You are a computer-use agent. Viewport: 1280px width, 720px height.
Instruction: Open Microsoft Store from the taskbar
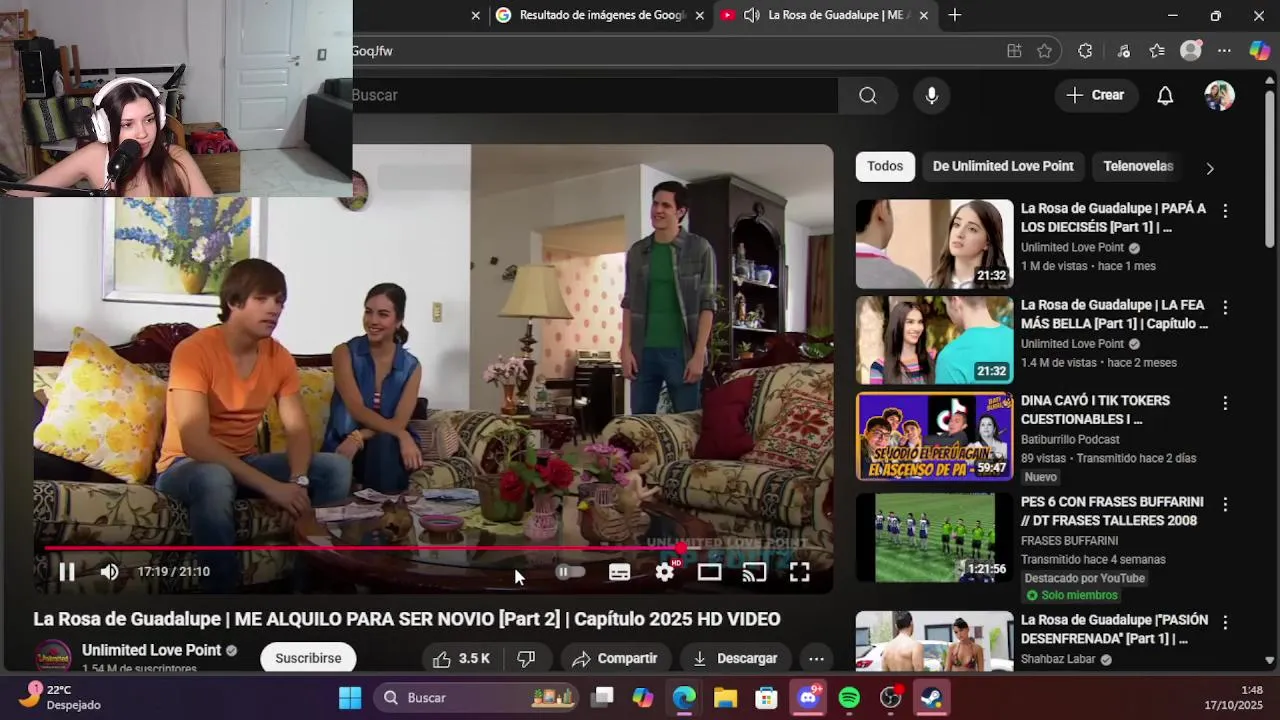(x=766, y=698)
